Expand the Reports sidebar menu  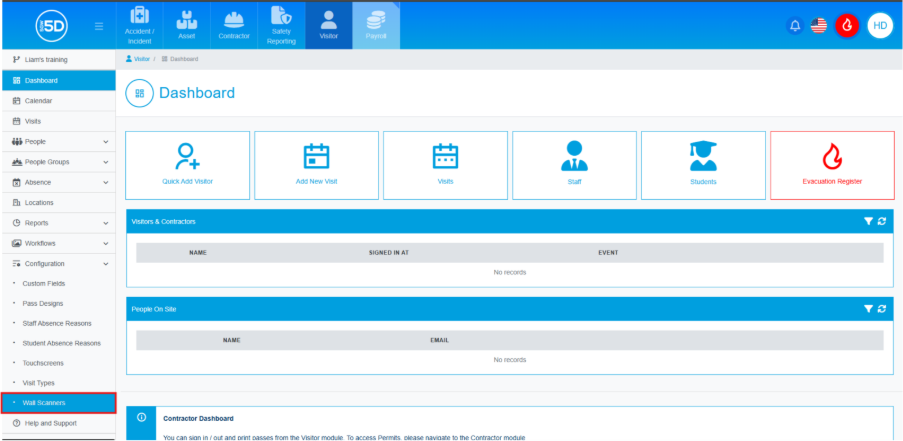[x=58, y=223]
